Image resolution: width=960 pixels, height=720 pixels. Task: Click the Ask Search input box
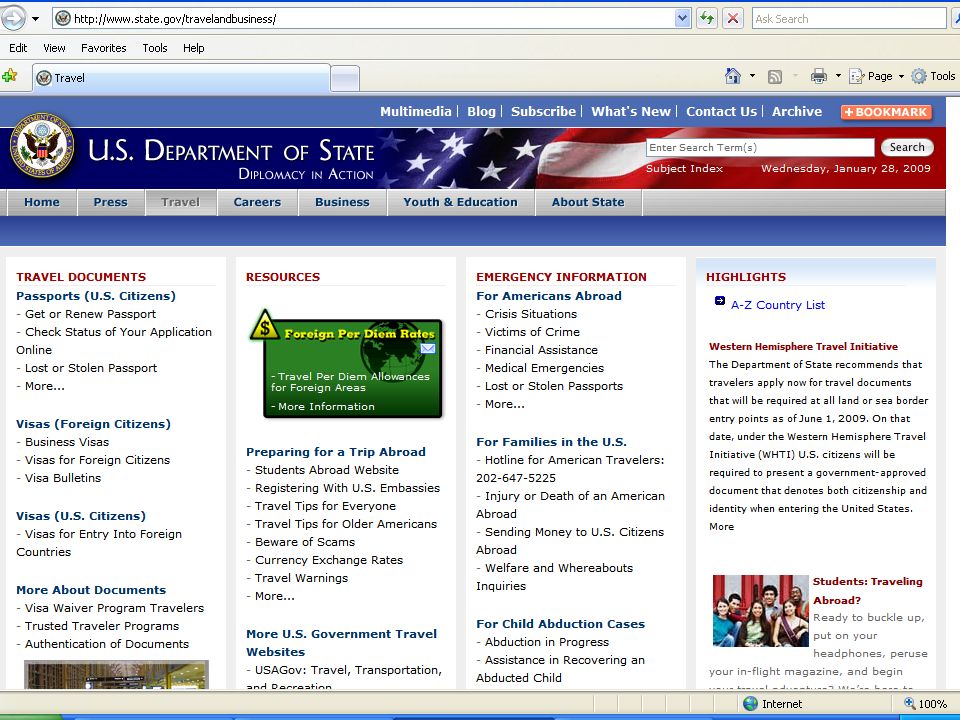click(849, 19)
